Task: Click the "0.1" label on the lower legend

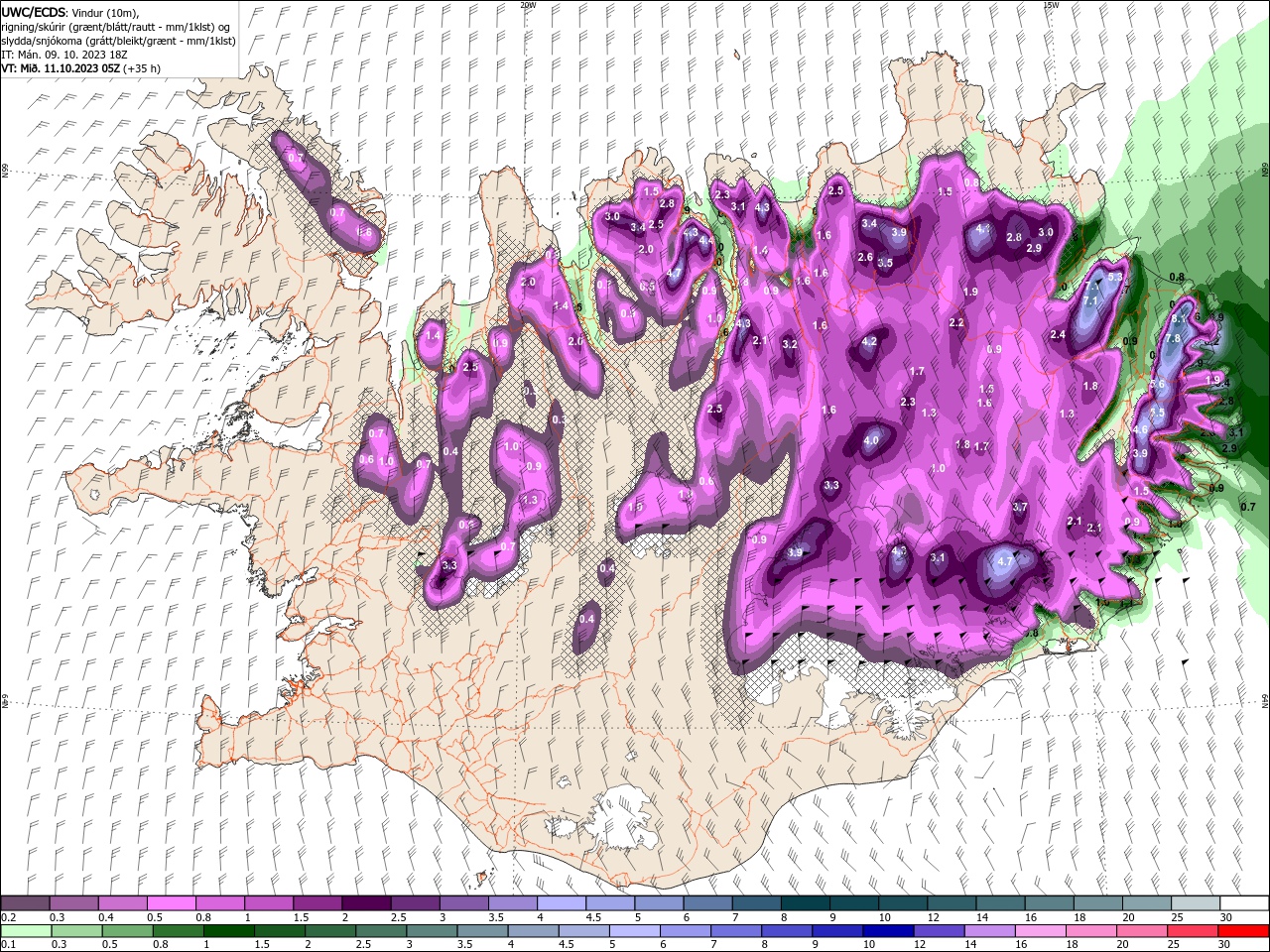Action: pos(8,945)
